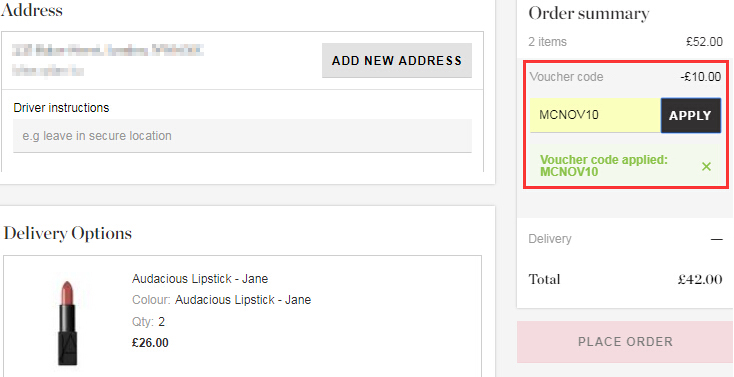Click the Address section heading

[x=32, y=10]
